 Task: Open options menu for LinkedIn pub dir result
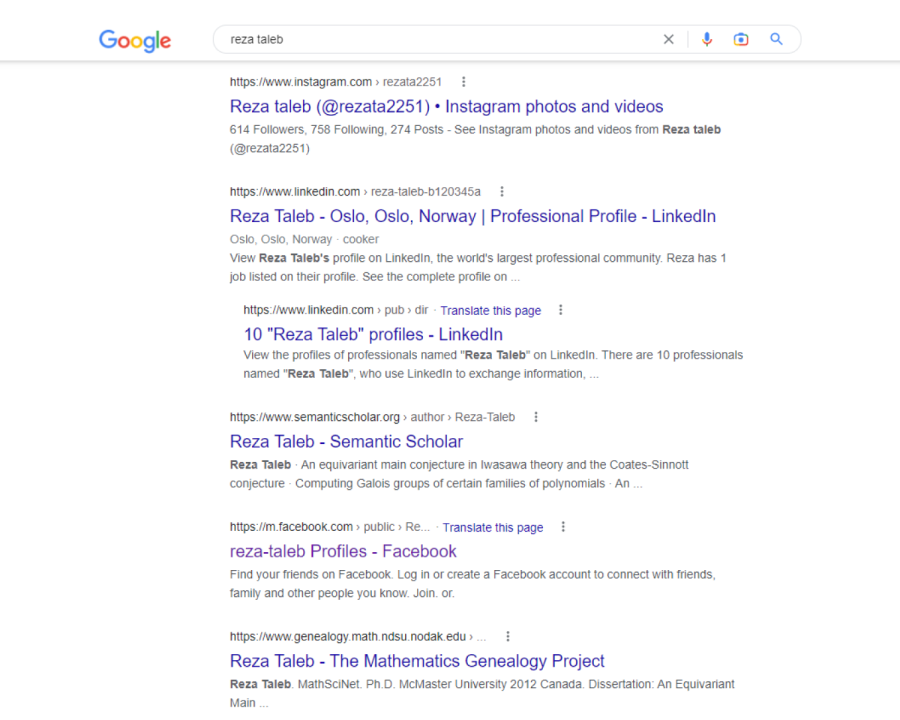561,310
